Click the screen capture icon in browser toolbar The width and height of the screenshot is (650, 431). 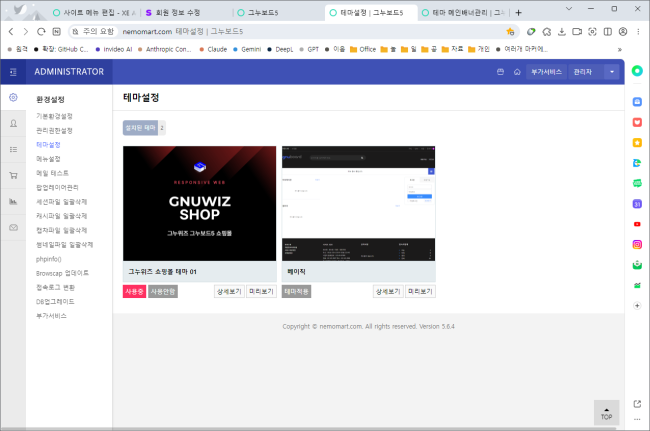(x=592, y=31)
